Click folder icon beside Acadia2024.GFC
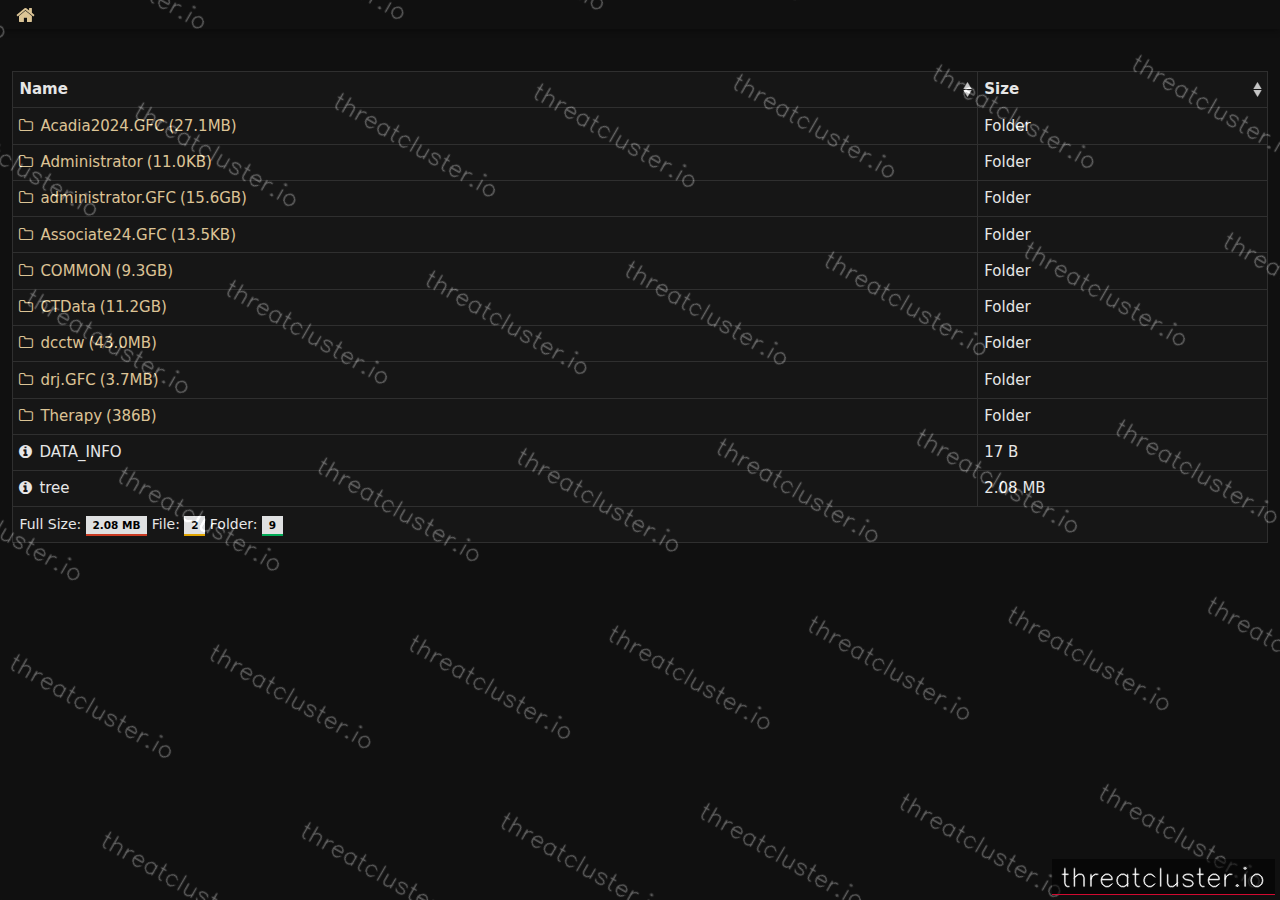The image size is (1280, 900). pyautogui.click(x=26, y=125)
